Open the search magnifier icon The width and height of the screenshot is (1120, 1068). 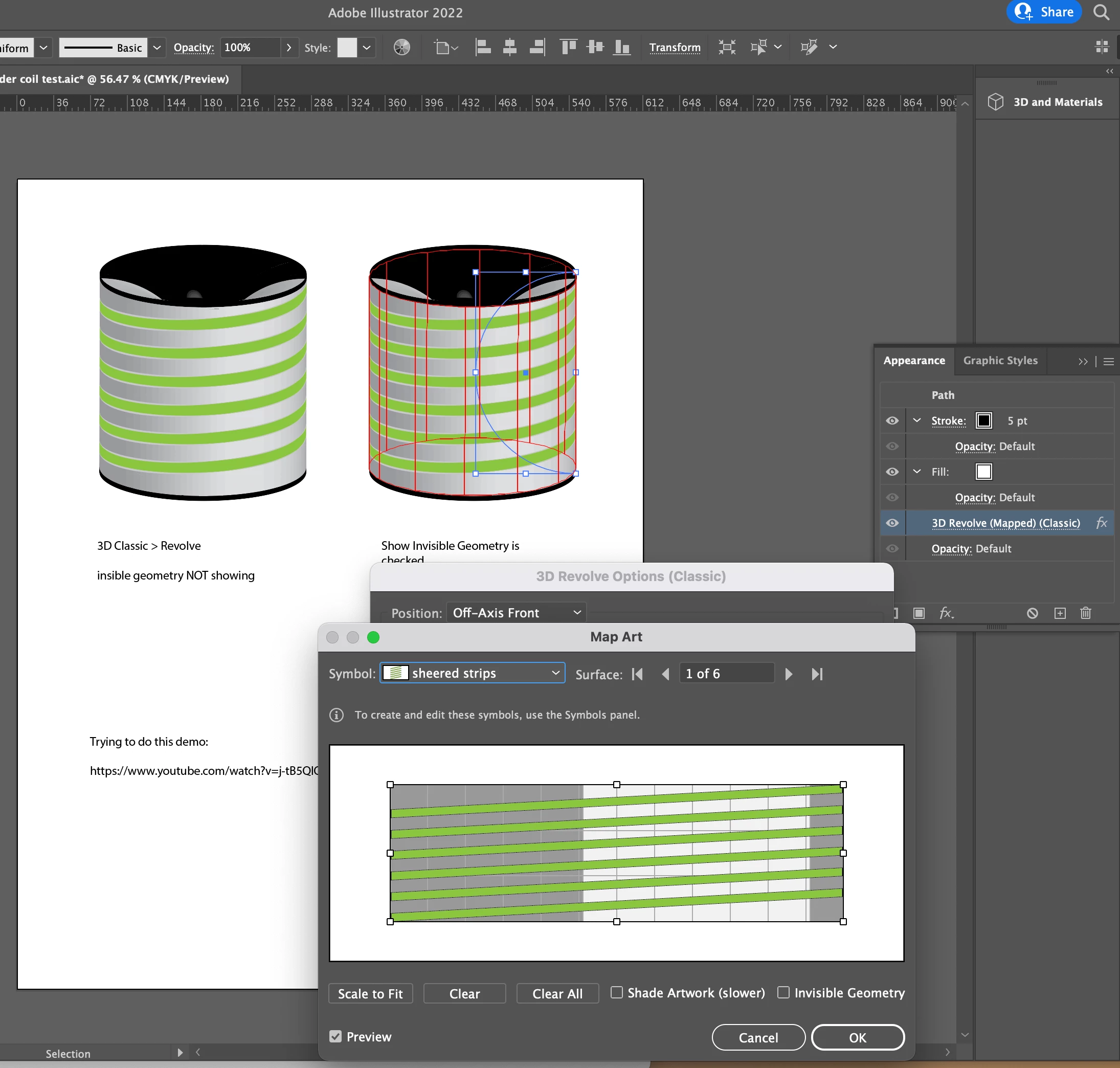click(1101, 12)
